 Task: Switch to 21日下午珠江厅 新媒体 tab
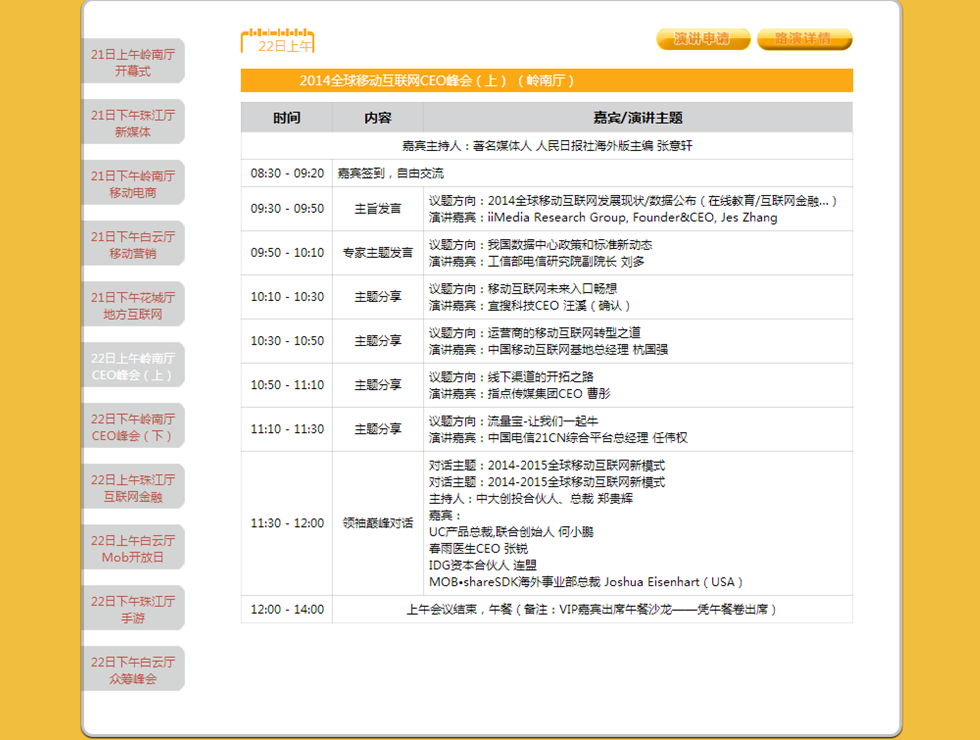tap(133, 122)
